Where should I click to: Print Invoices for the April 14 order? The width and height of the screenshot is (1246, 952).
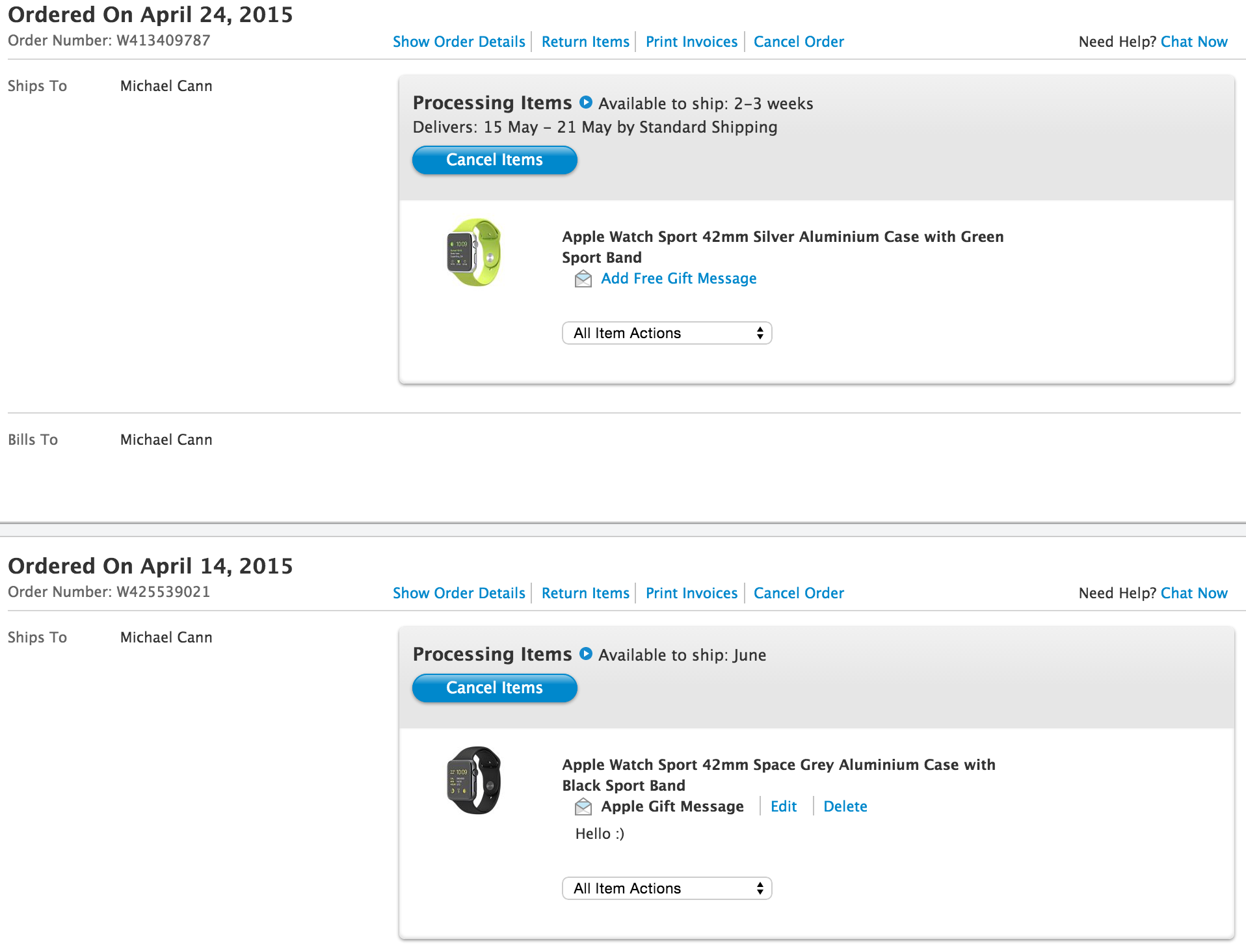coord(691,593)
